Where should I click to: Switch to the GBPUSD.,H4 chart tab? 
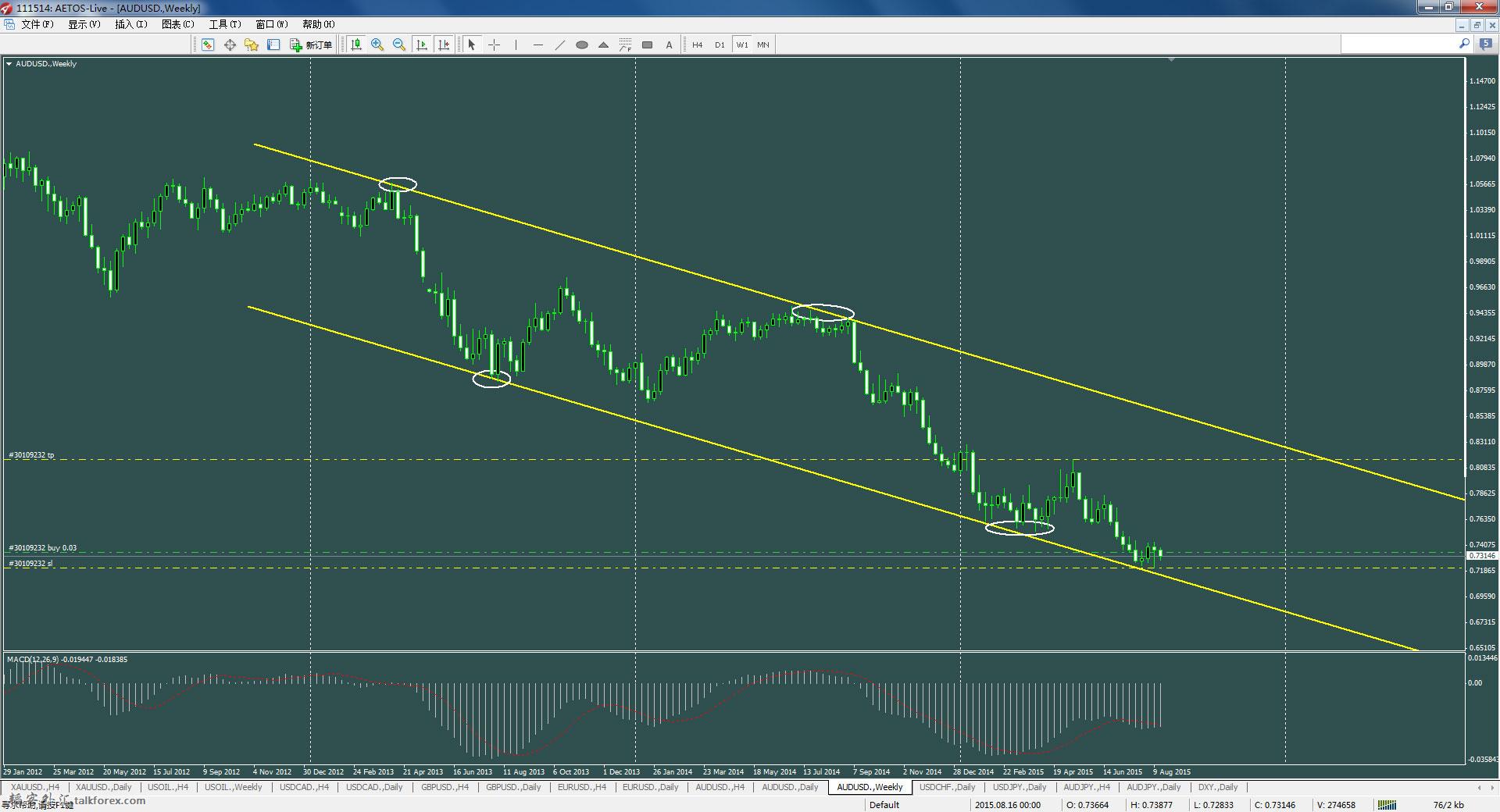click(445, 787)
